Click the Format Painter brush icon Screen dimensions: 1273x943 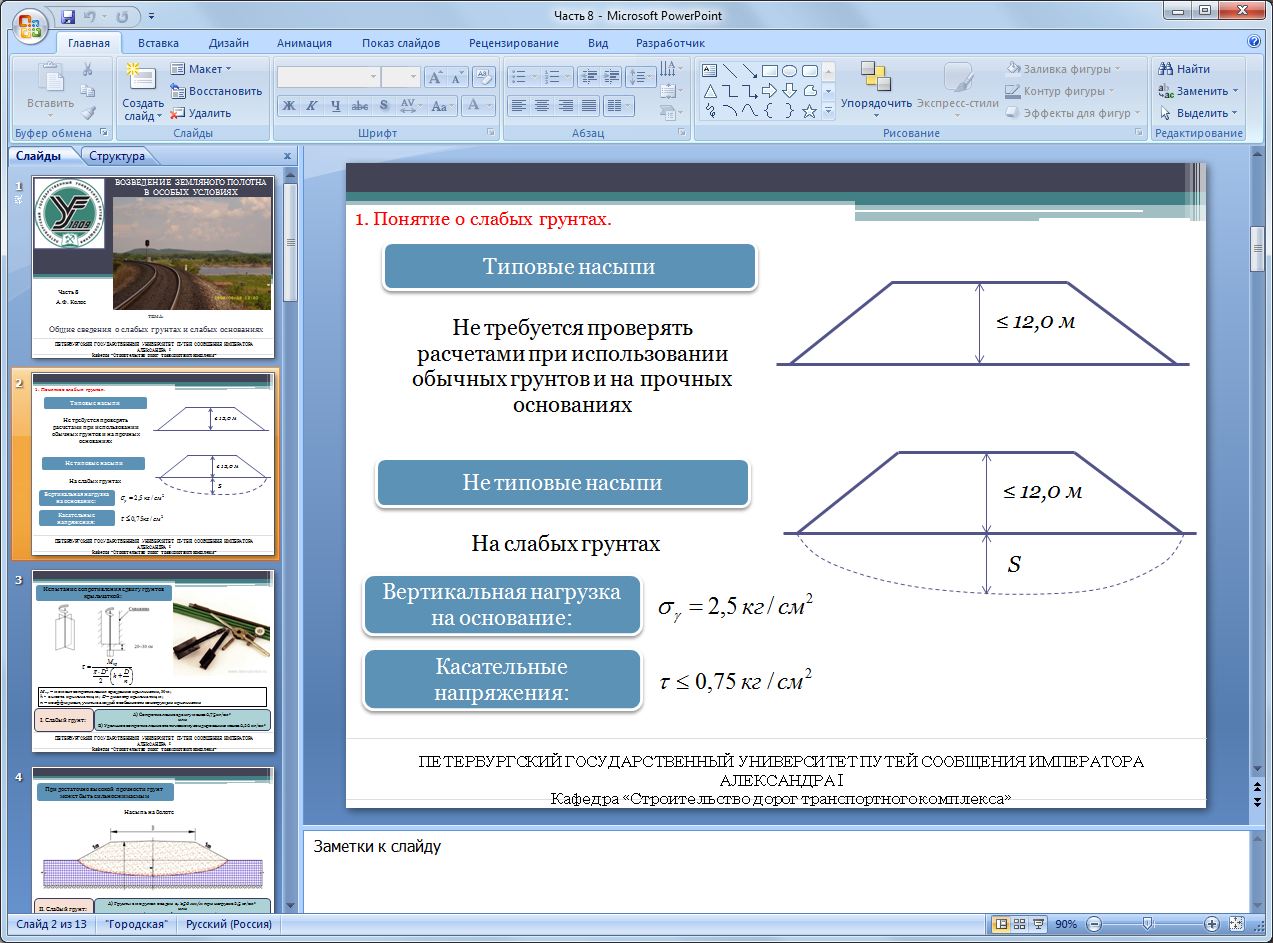click(x=88, y=113)
